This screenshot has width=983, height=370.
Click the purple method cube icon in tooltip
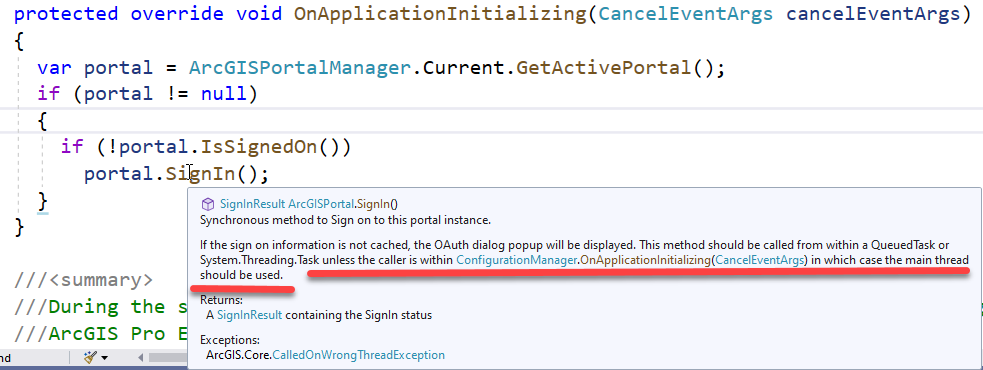click(208, 204)
